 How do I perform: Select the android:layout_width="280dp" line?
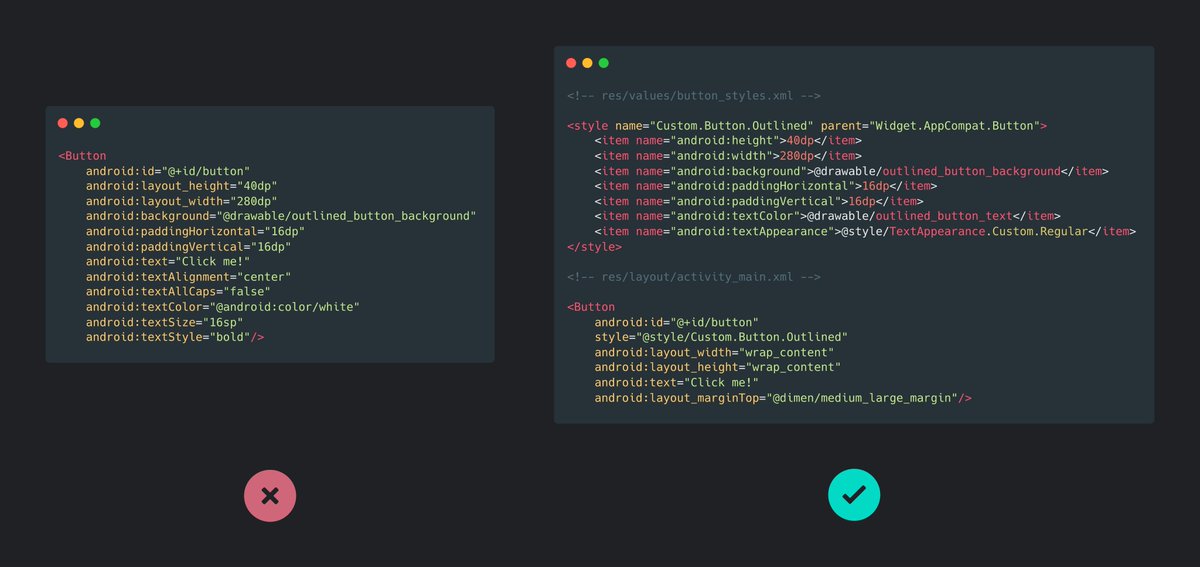(x=182, y=201)
